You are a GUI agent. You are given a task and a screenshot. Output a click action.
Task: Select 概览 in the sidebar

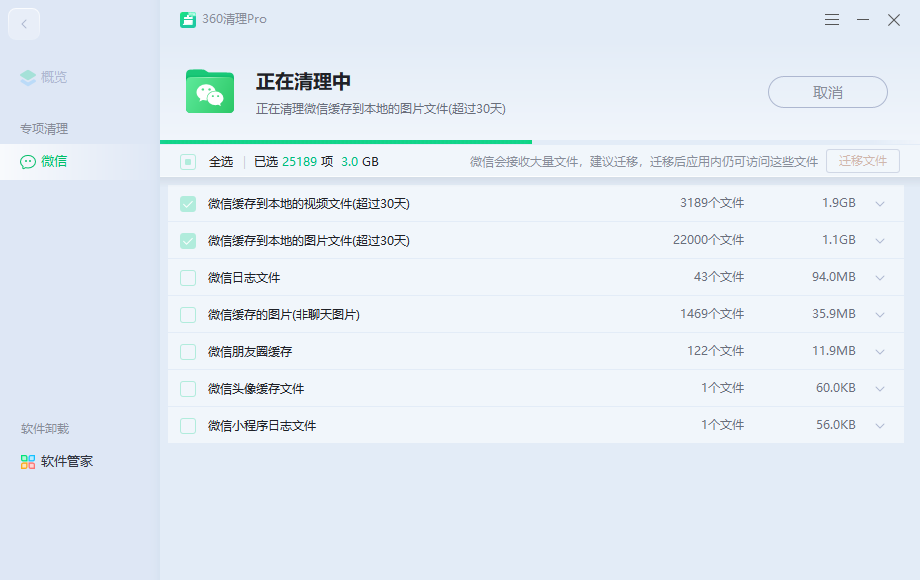pos(54,77)
